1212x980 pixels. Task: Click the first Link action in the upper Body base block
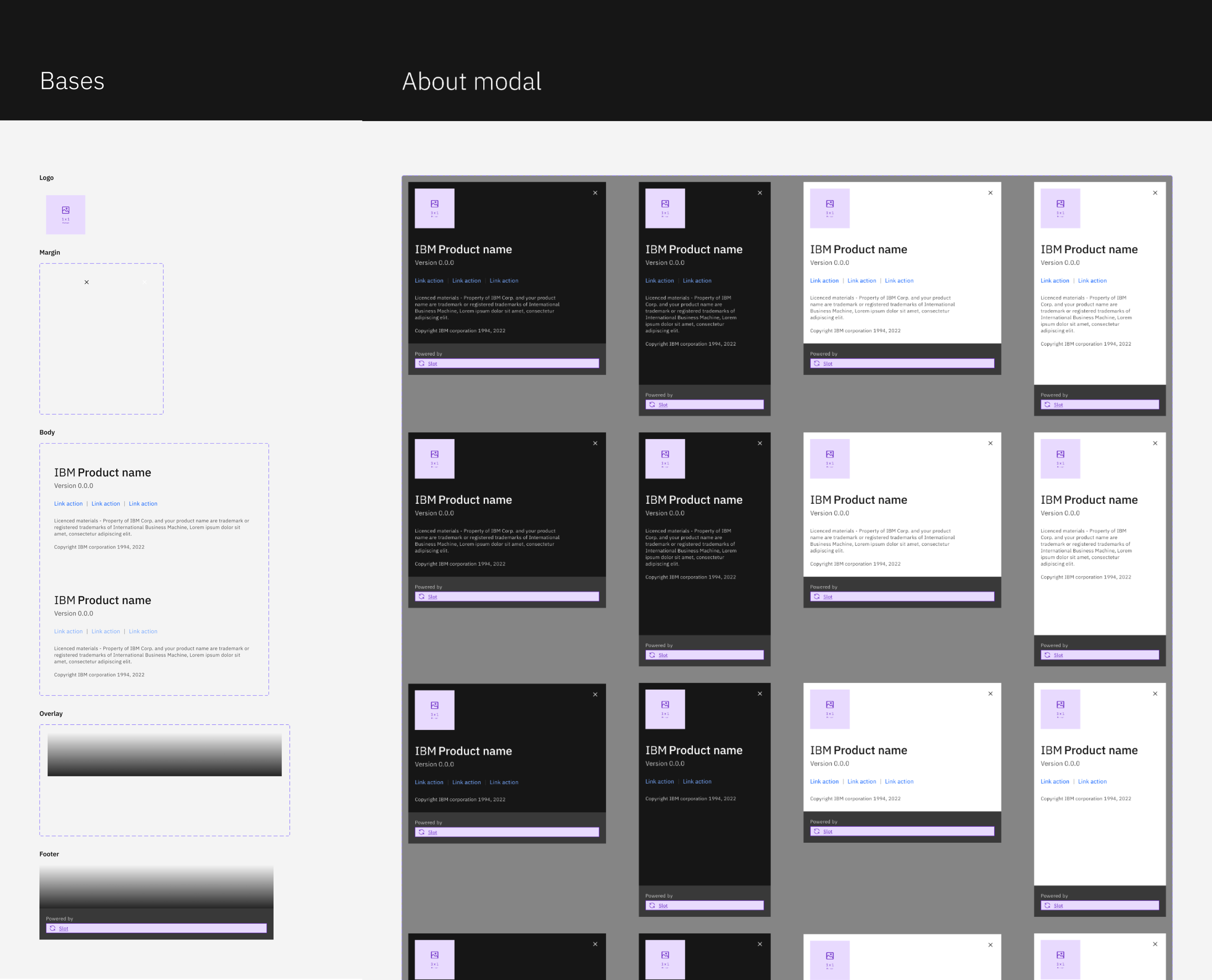pos(68,503)
